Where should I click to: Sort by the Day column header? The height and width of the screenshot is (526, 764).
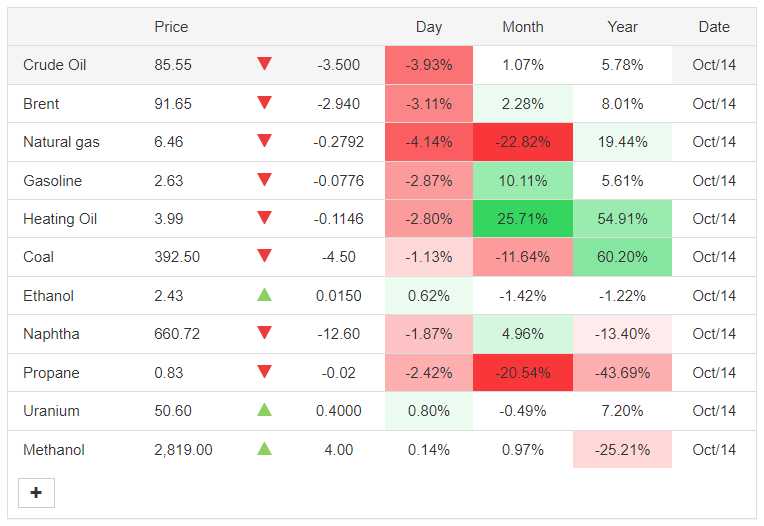(429, 27)
